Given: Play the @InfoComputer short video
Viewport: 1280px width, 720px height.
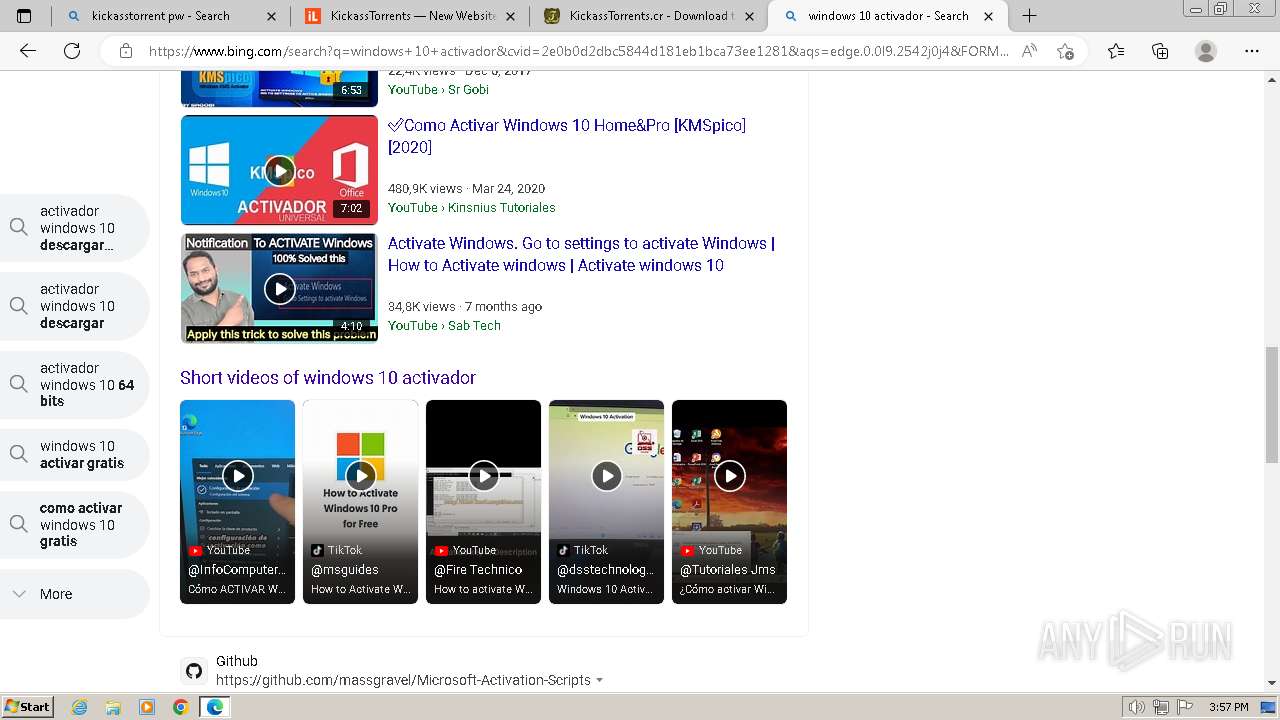Looking at the screenshot, I should pyautogui.click(x=237, y=502).
